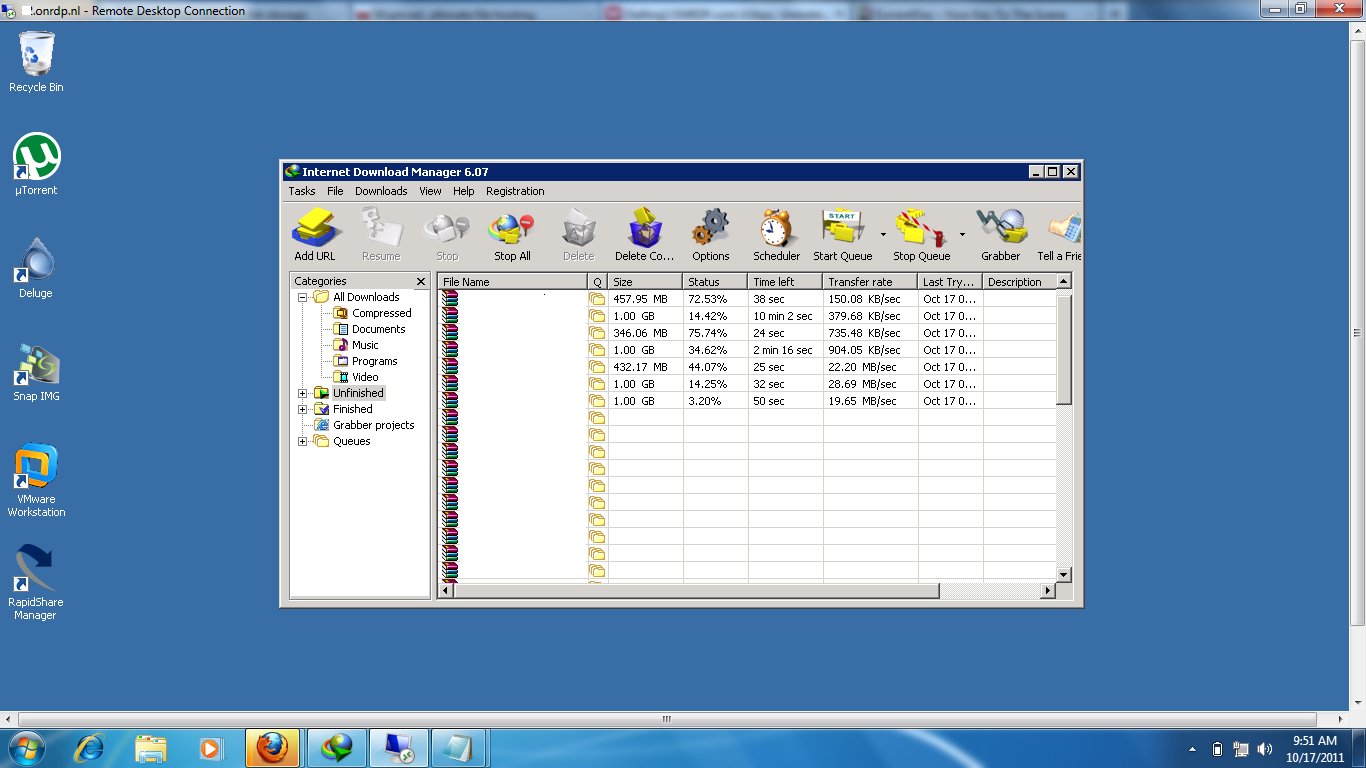Image resolution: width=1366 pixels, height=768 pixels.
Task: Expand the Unfinished category tree node
Action: [x=303, y=393]
